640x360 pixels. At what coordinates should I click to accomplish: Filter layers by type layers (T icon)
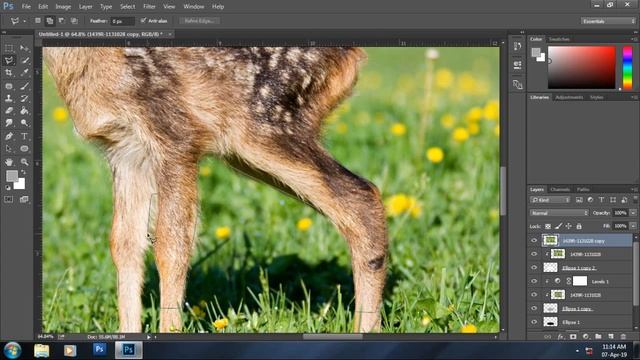pos(601,200)
